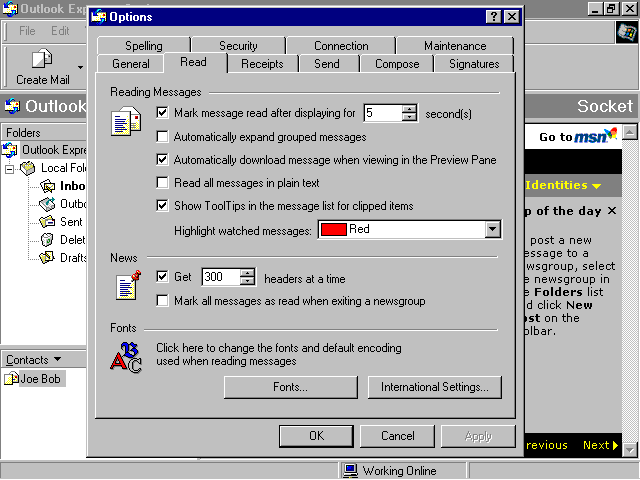Click the Outbox folder icon
640x480 pixels.
(47, 204)
